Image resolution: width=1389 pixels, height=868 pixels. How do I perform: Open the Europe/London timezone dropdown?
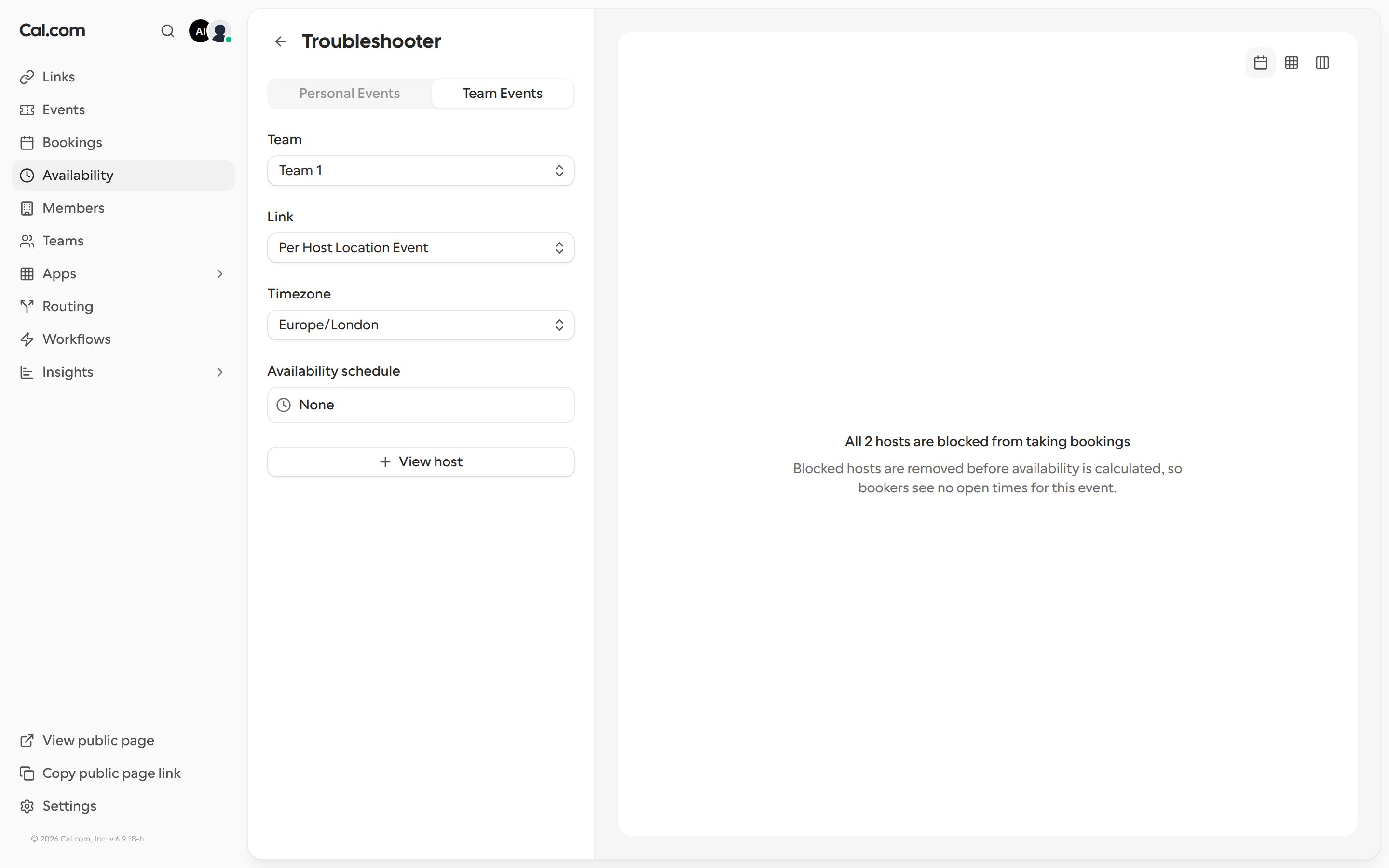coord(421,325)
